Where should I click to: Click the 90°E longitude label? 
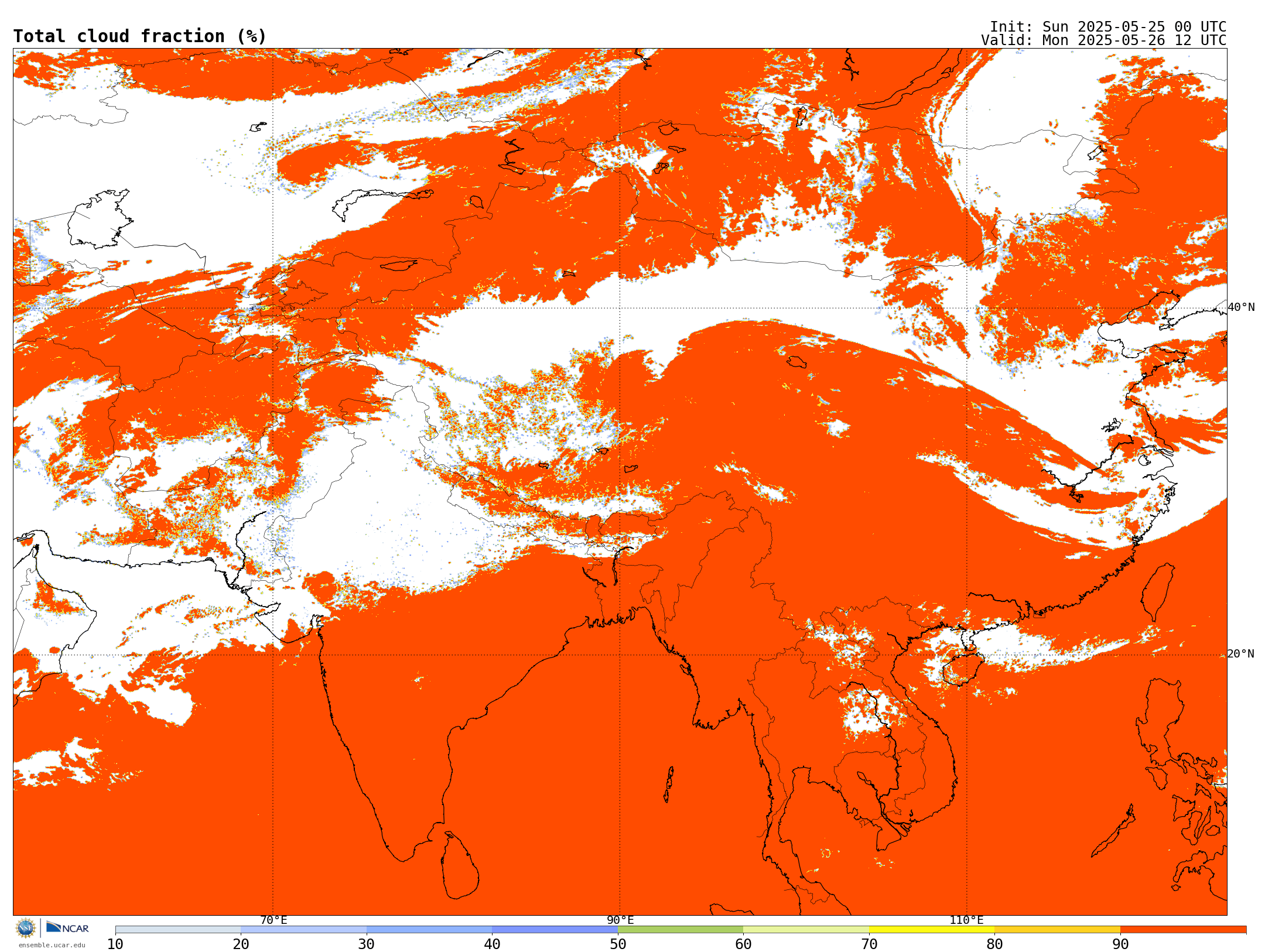pyautogui.click(x=620, y=920)
